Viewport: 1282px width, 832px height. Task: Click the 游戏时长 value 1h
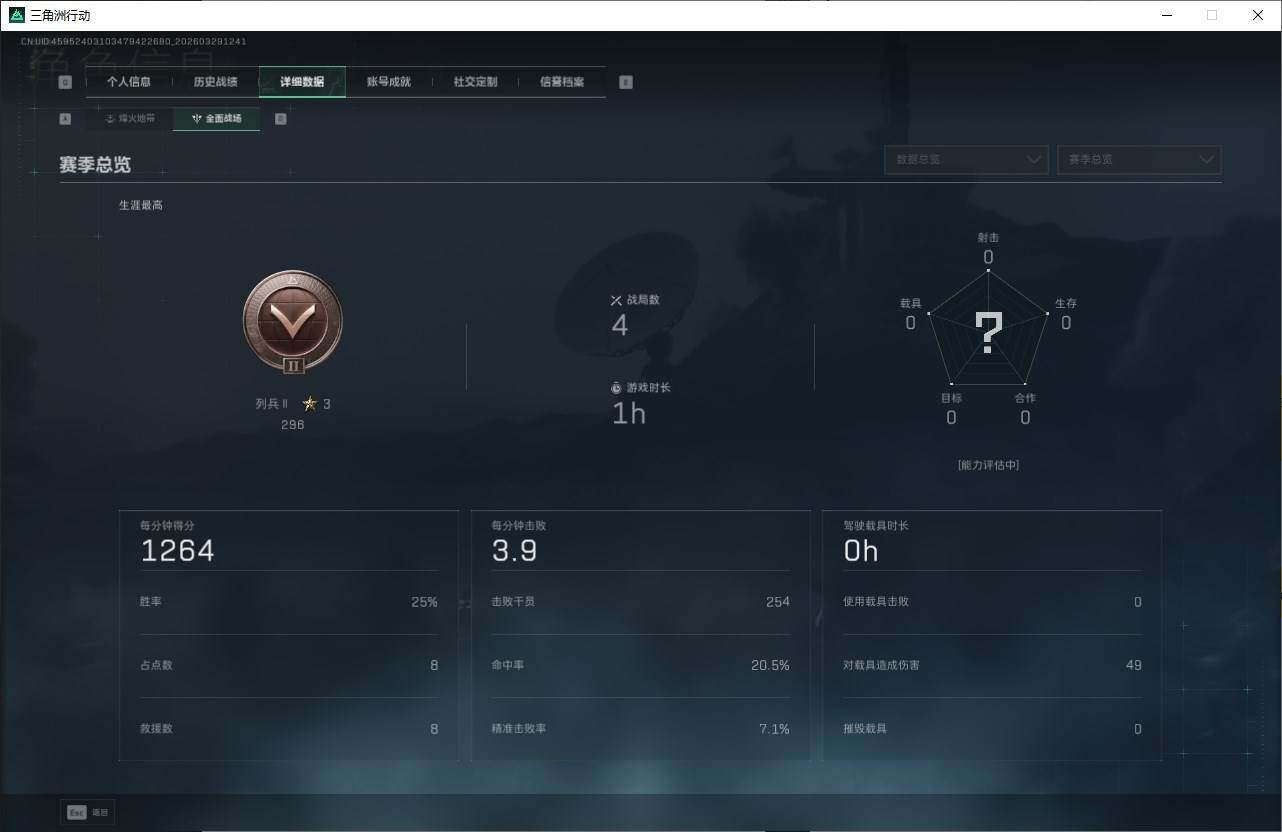[629, 413]
